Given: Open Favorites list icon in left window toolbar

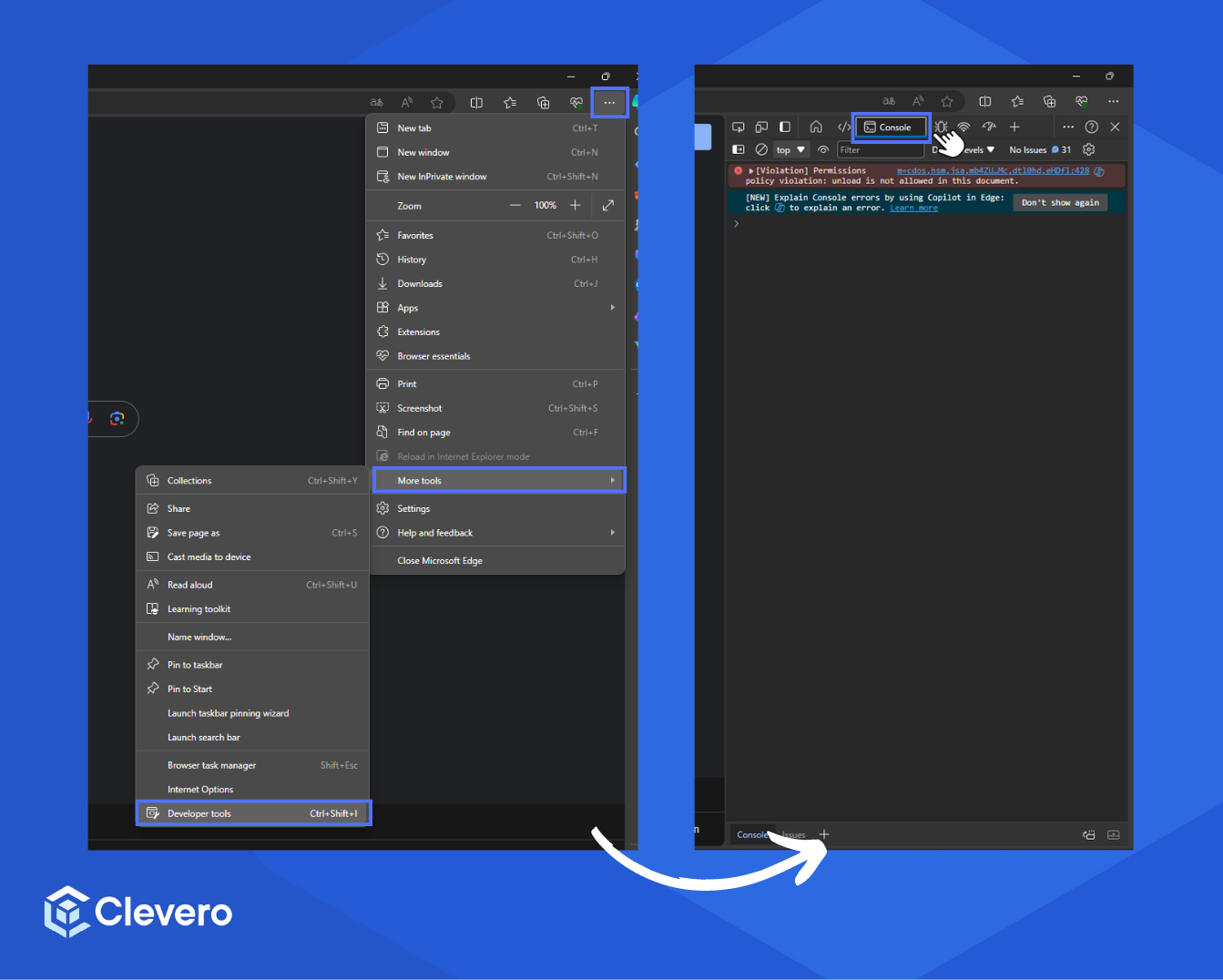Looking at the screenshot, I should point(510,103).
